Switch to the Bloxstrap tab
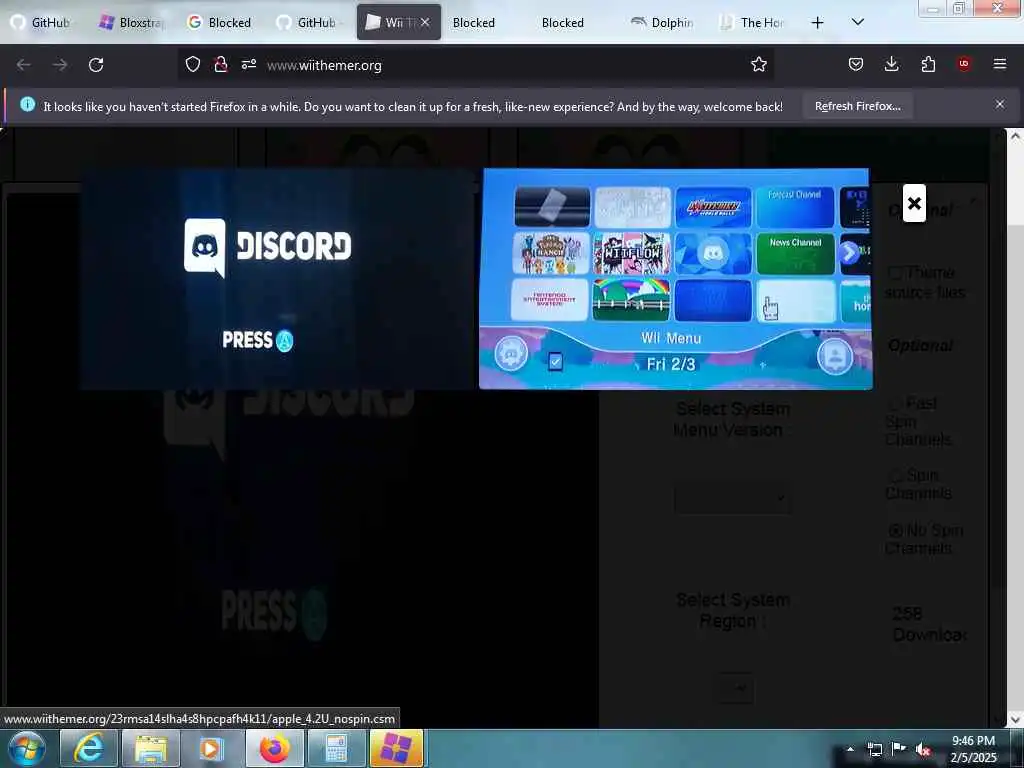Viewport: 1024px width, 768px height. point(133,22)
